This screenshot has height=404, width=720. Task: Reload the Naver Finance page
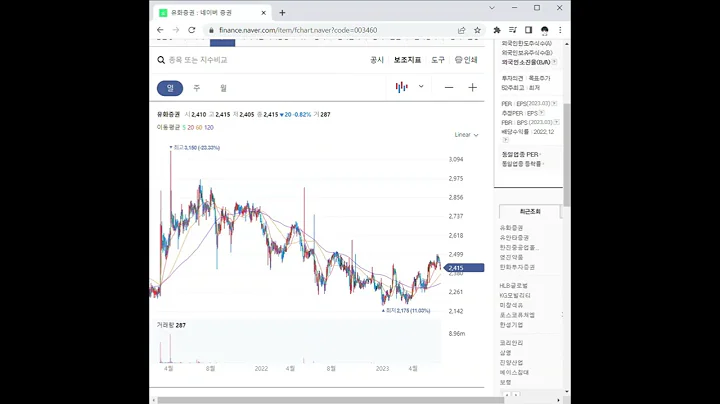(192, 30)
